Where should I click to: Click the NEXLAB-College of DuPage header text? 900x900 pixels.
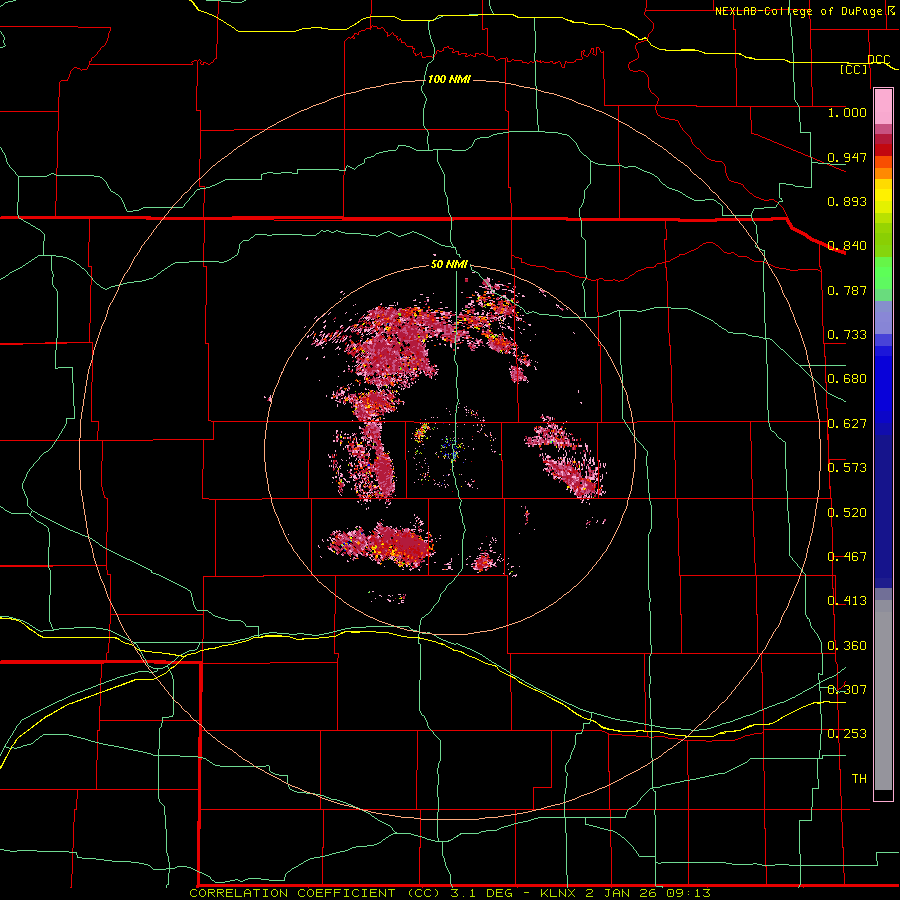pos(798,11)
